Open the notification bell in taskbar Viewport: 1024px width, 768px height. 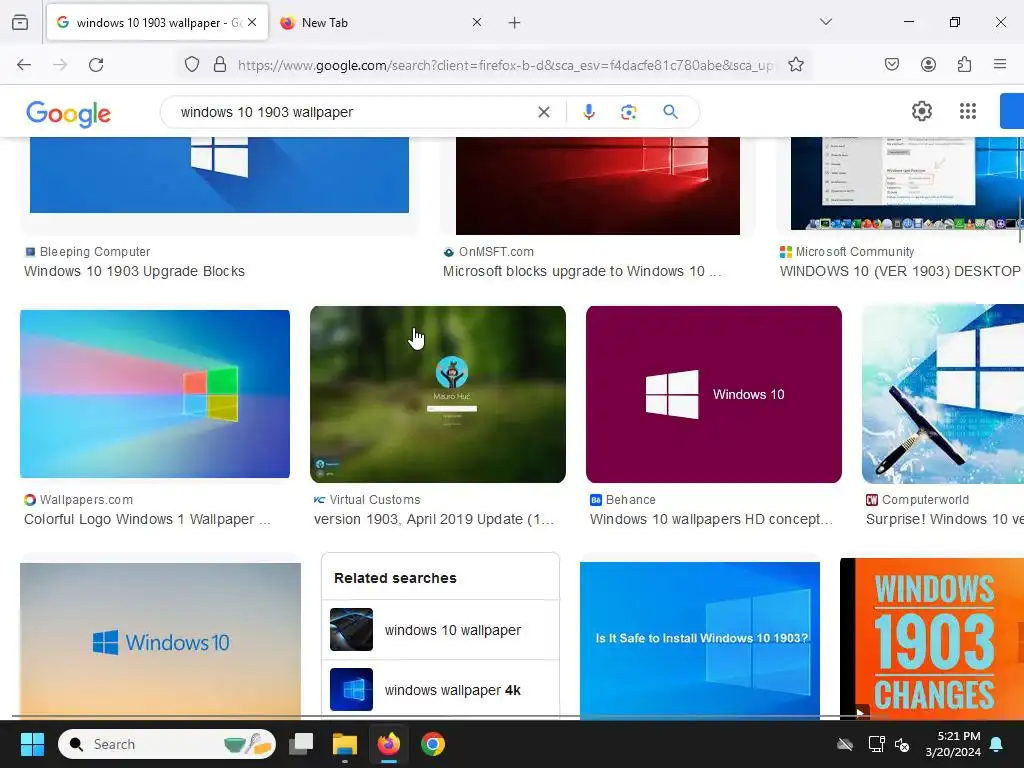(997, 745)
